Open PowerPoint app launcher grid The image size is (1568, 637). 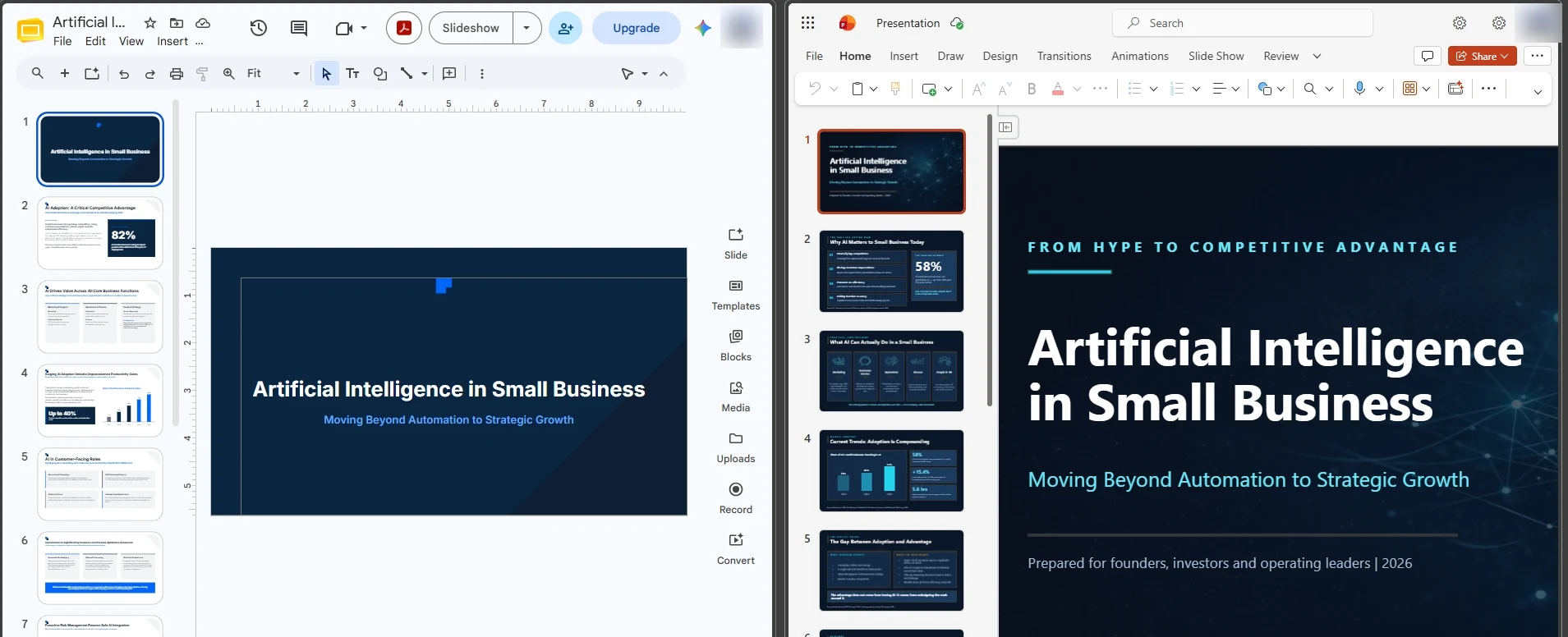click(807, 23)
